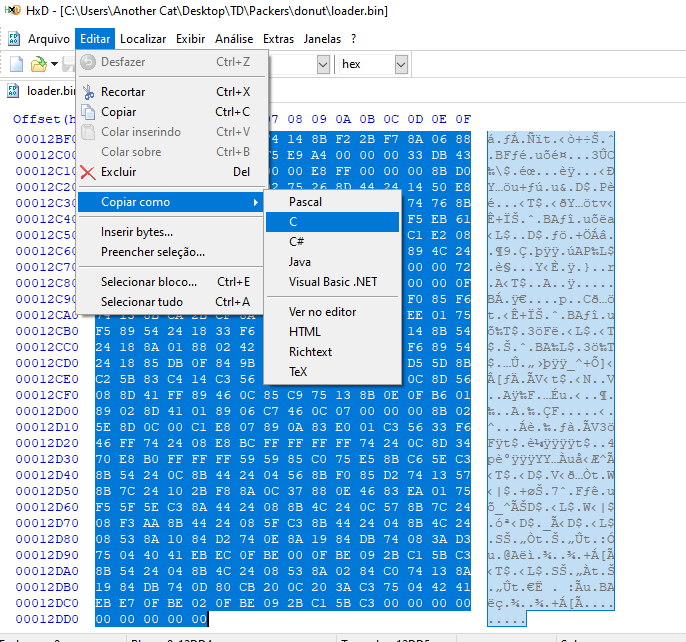Open the Exibir menu
Viewport: 686px width, 642px height.
coord(190,39)
